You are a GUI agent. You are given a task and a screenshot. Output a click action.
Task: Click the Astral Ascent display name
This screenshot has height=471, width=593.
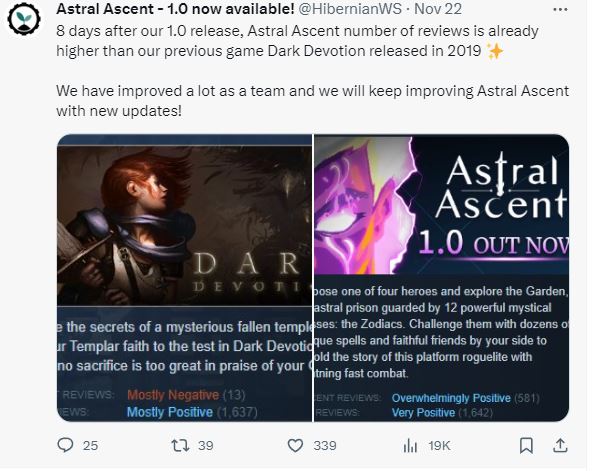coord(175,9)
